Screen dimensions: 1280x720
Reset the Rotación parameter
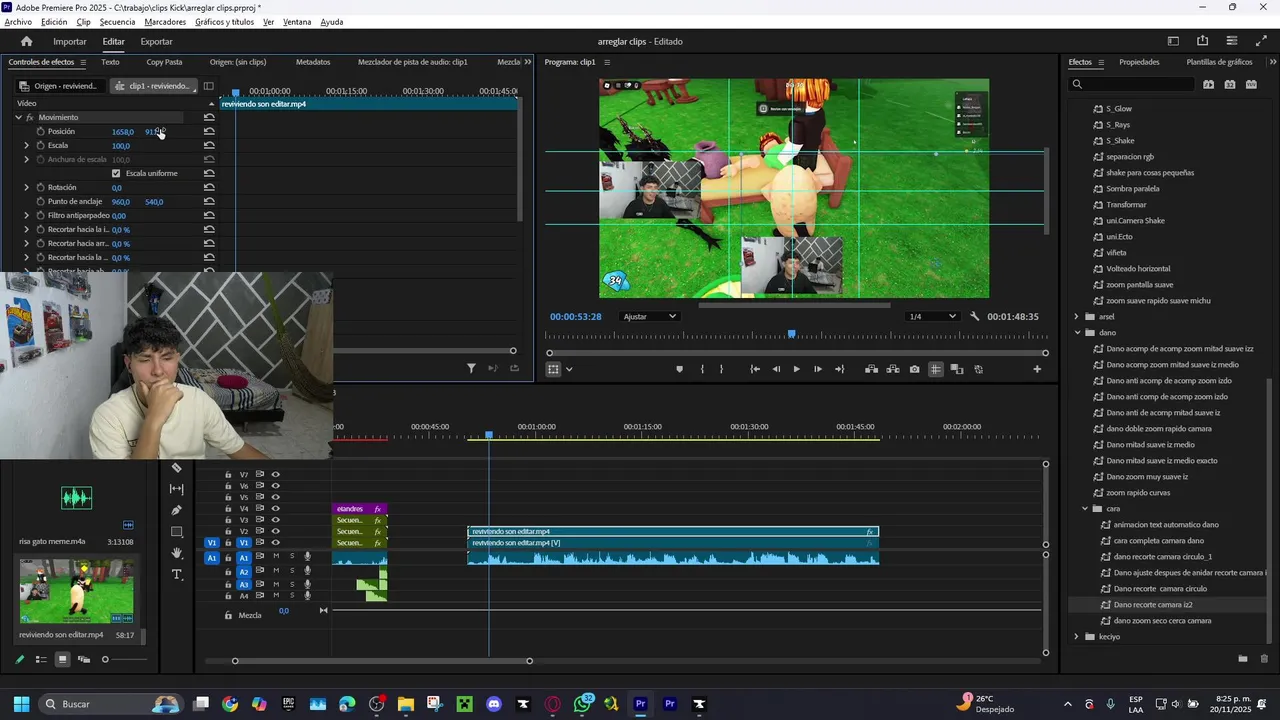pyautogui.click(x=209, y=187)
